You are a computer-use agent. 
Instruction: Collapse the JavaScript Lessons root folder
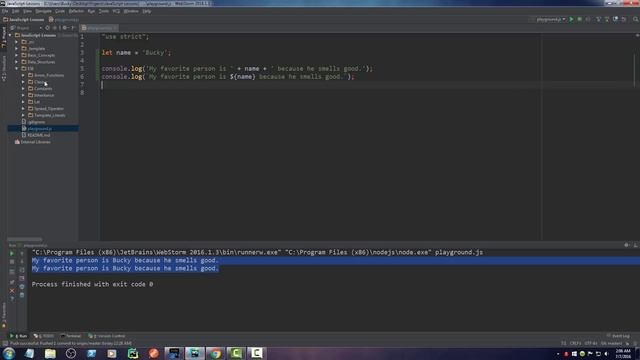[10, 35]
